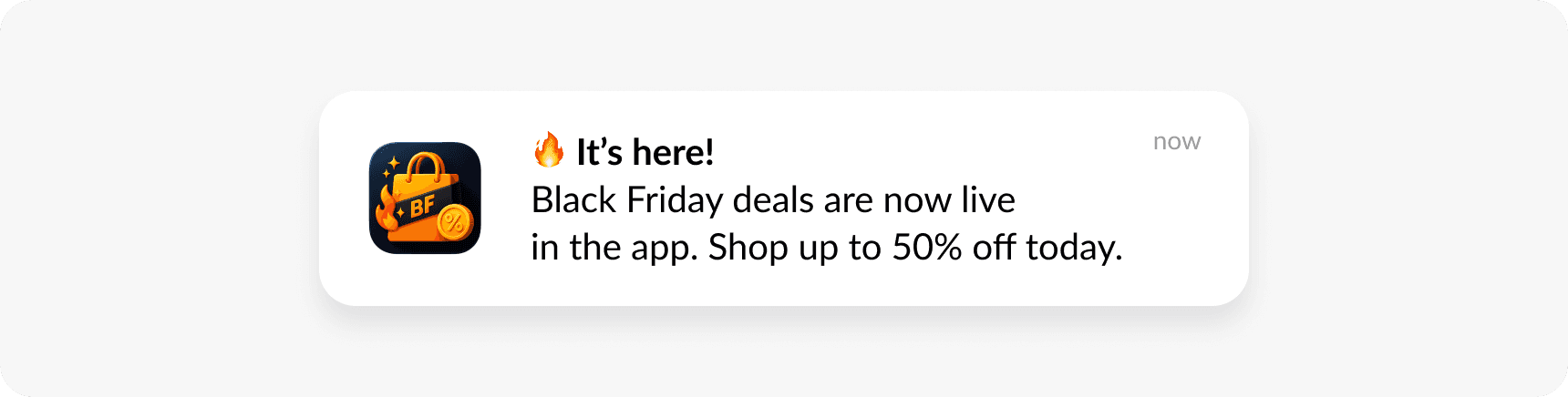
Task: Open the Black Friday shopping bag app icon
Action: click(425, 198)
